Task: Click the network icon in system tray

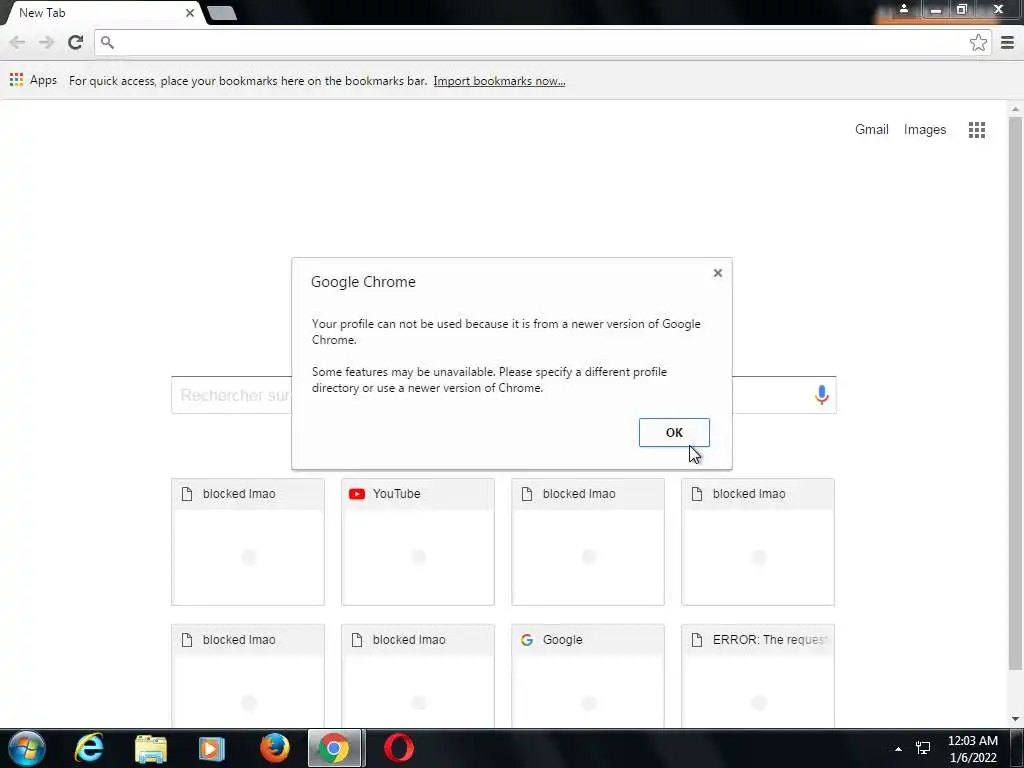Action: (923, 748)
